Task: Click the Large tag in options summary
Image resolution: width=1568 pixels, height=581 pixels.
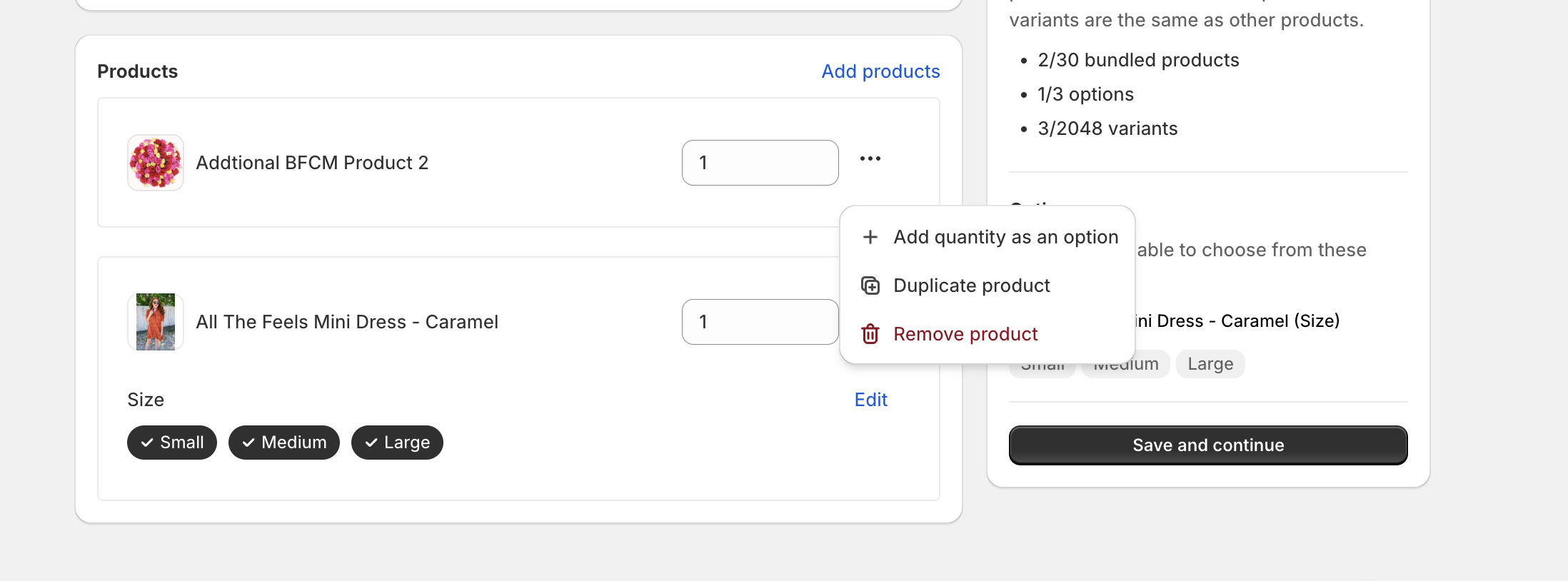Action: 1210,364
